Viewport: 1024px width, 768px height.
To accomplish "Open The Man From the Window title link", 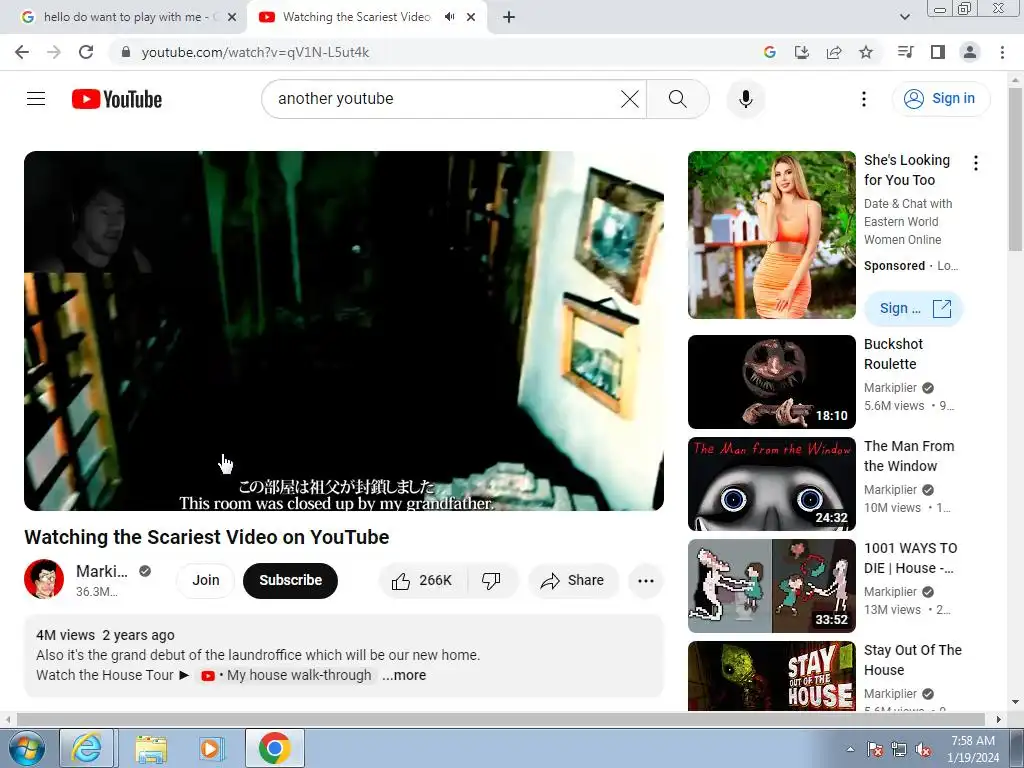I will tap(908, 456).
